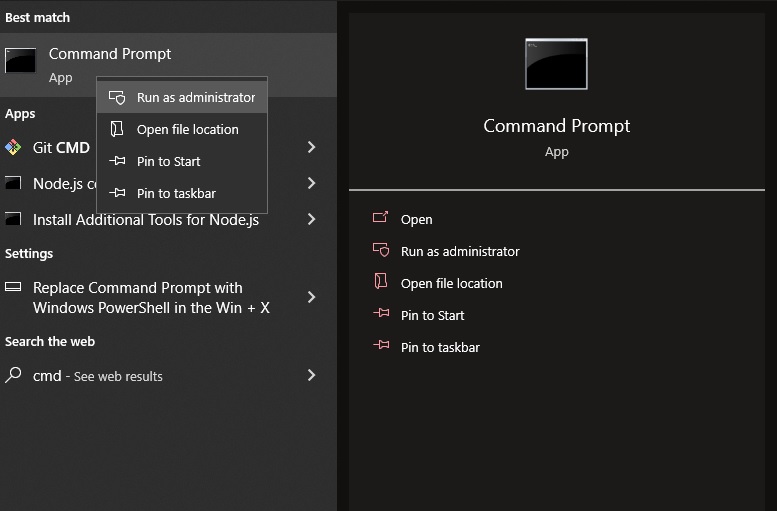
Task: Click the right pane Open file location icon
Action: coord(380,283)
